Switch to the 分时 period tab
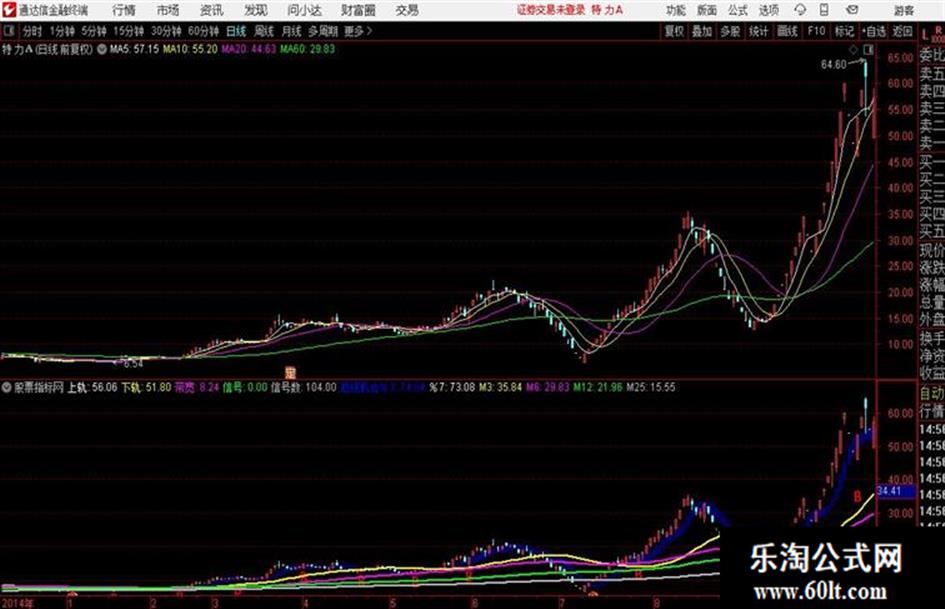The height and width of the screenshot is (609, 945). click(32, 31)
